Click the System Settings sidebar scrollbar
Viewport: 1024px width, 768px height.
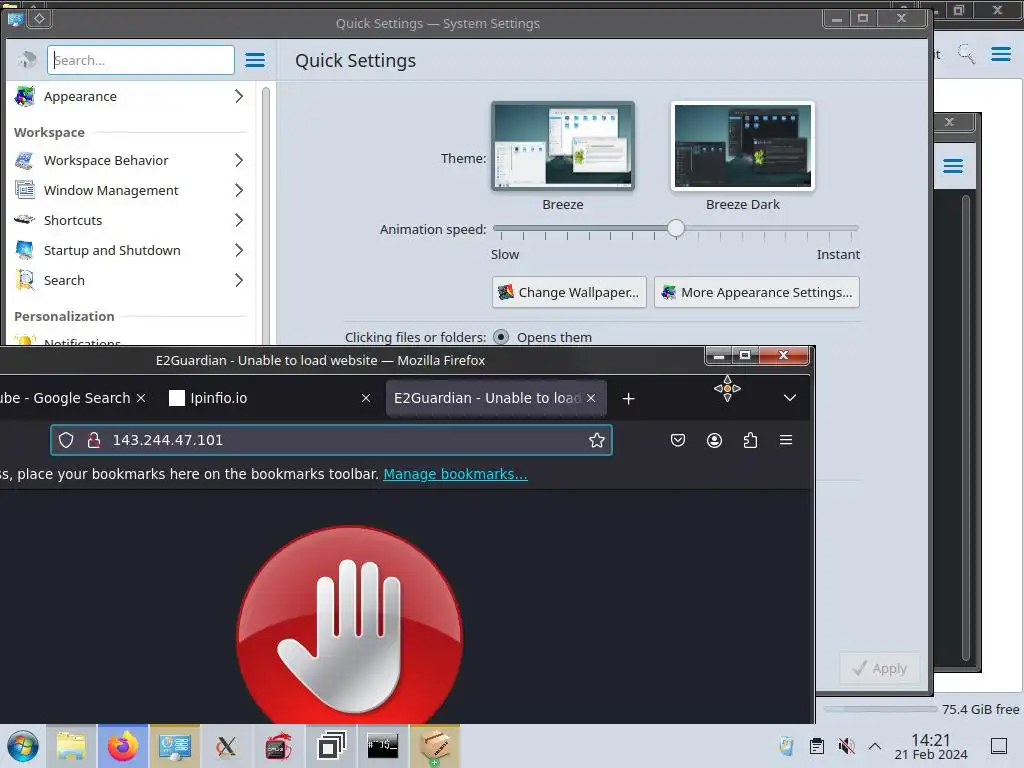pyautogui.click(x=266, y=216)
